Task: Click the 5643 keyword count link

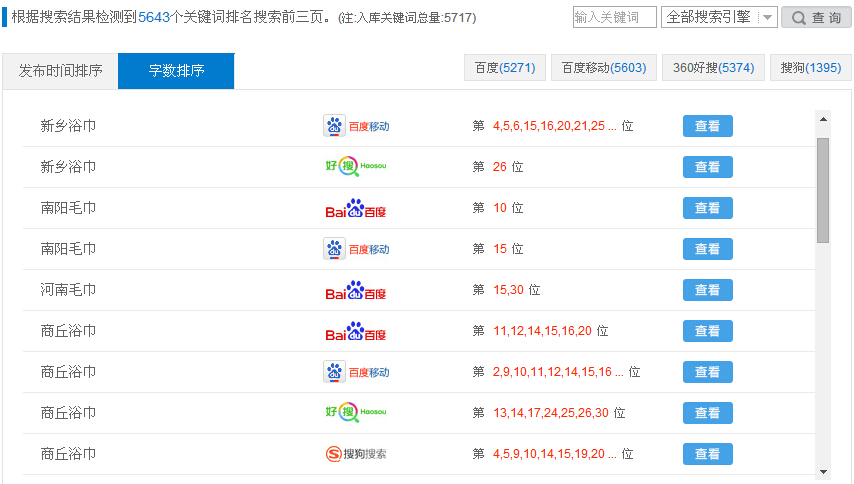Action: click(154, 17)
